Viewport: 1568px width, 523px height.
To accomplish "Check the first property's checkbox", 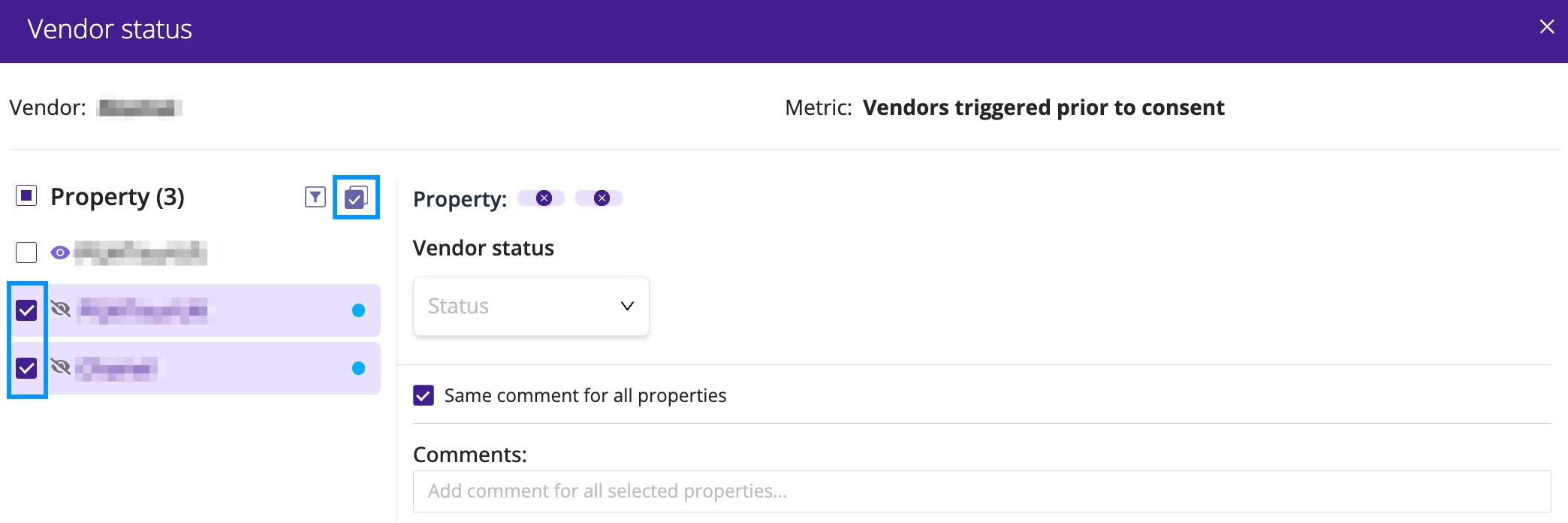I will (26, 253).
